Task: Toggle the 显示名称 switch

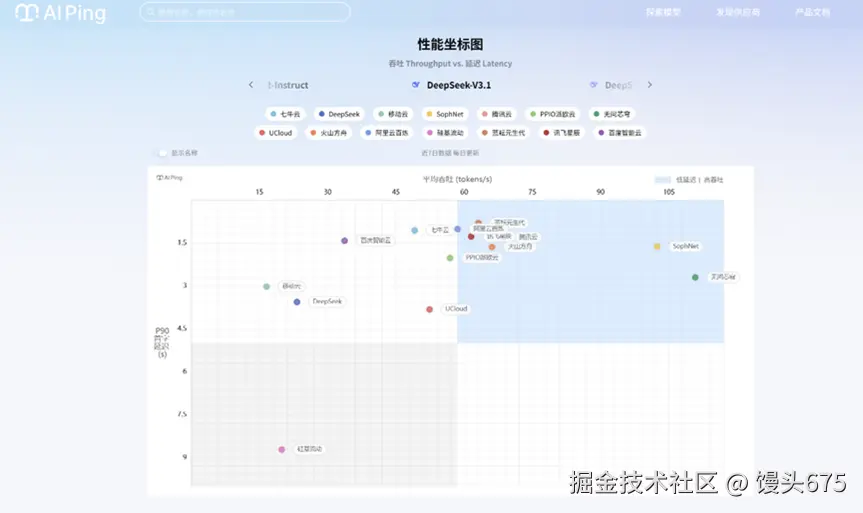Action: pos(162,153)
